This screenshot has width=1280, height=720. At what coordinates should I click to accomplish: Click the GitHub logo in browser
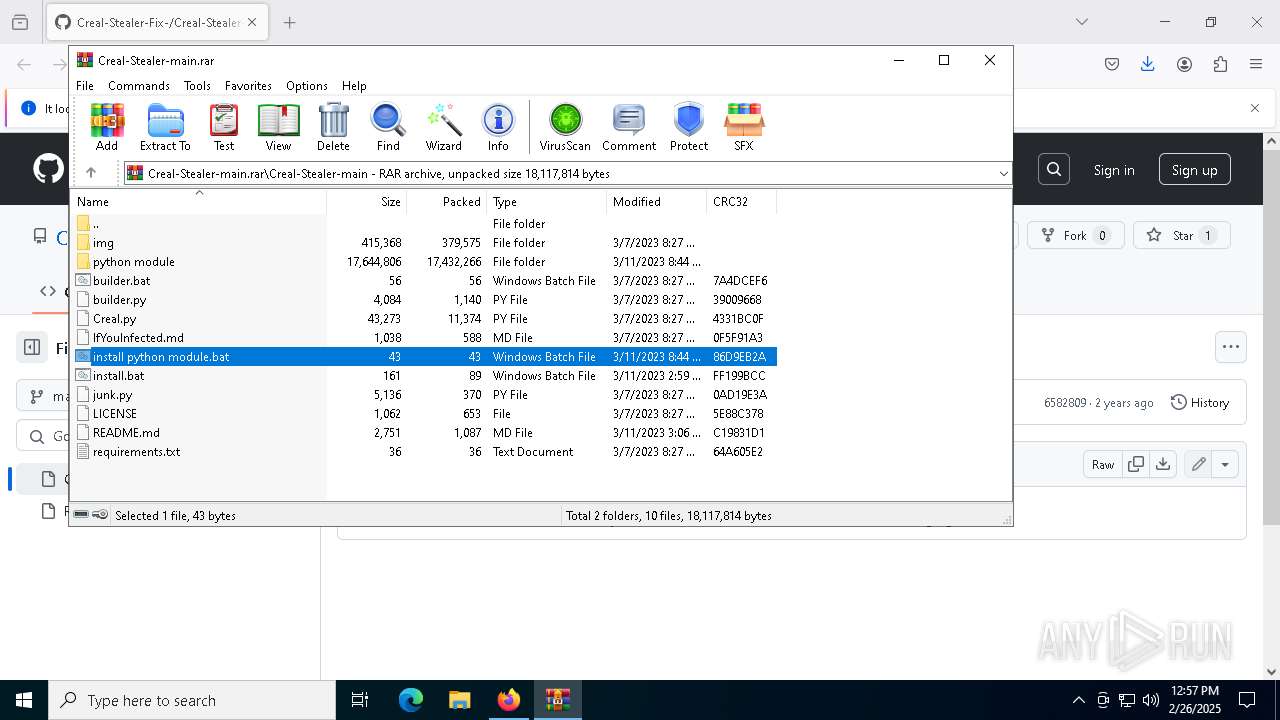(48, 169)
